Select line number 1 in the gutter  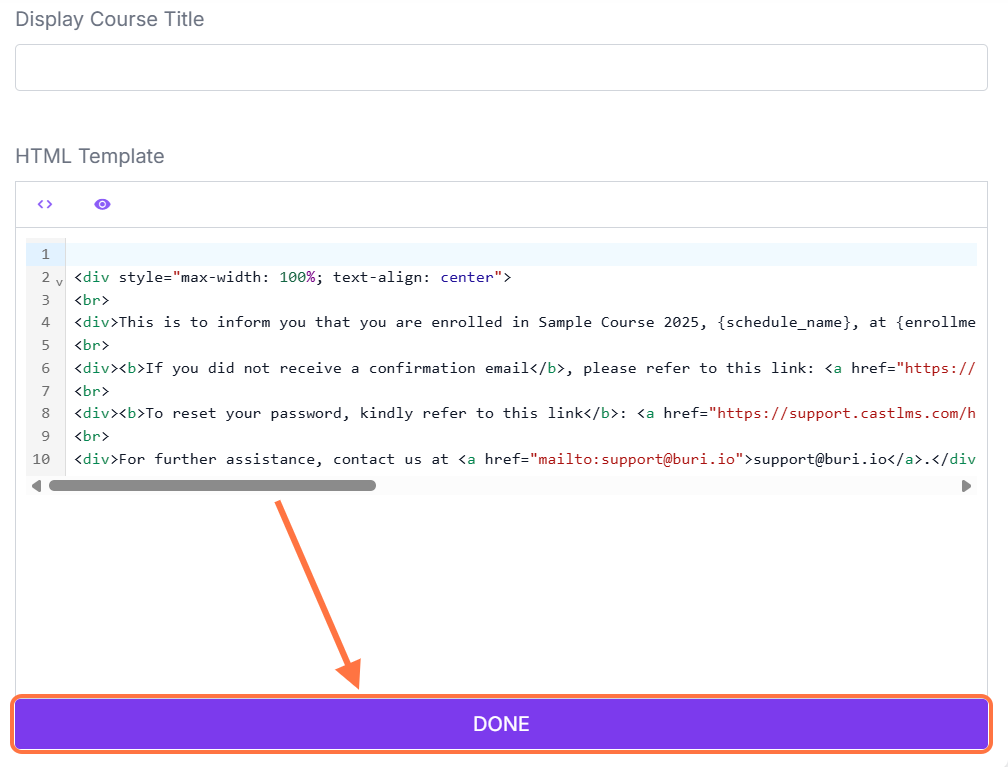[45, 254]
